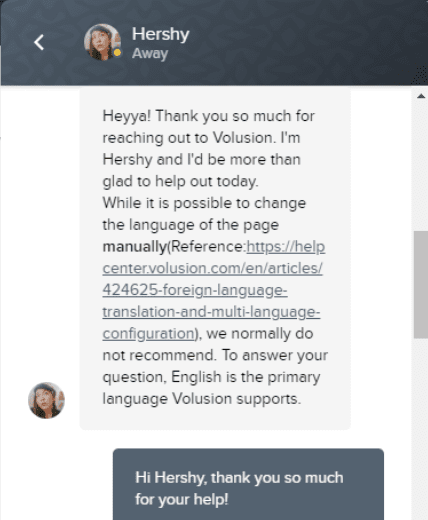
Task: Go back using the header arrow
Action: pos(39,42)
